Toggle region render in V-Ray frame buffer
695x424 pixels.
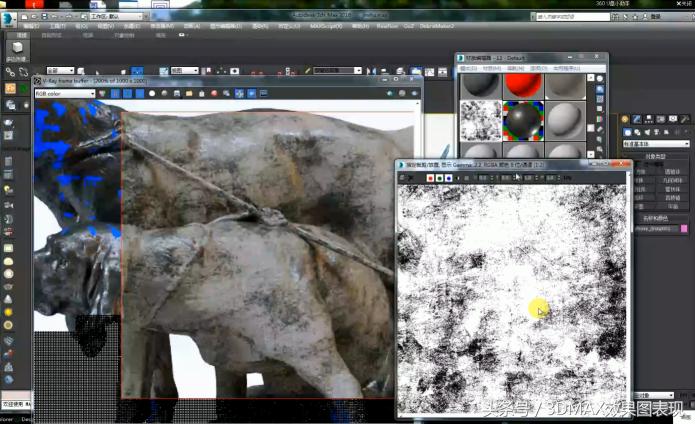tap(252, 93)
